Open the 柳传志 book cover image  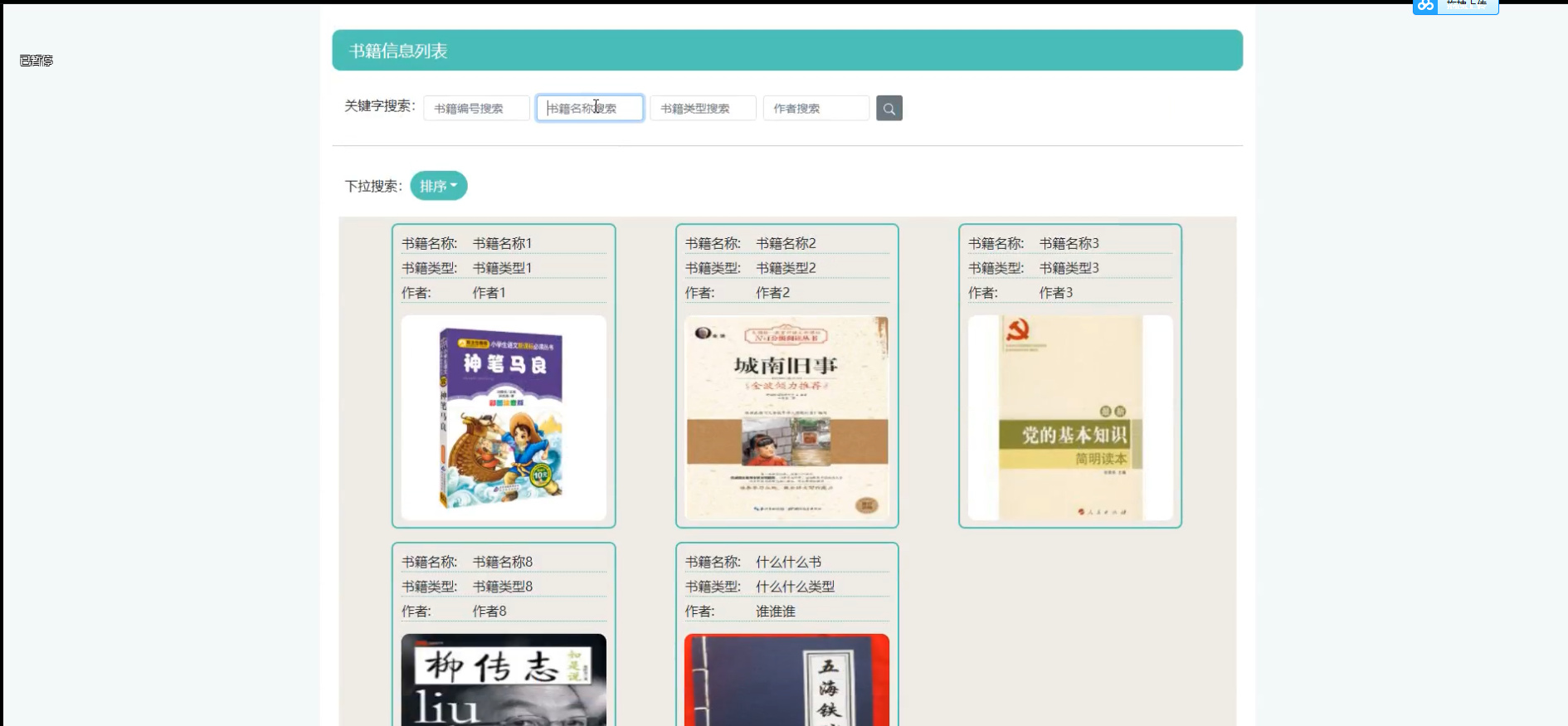click(x=504, y=680)
